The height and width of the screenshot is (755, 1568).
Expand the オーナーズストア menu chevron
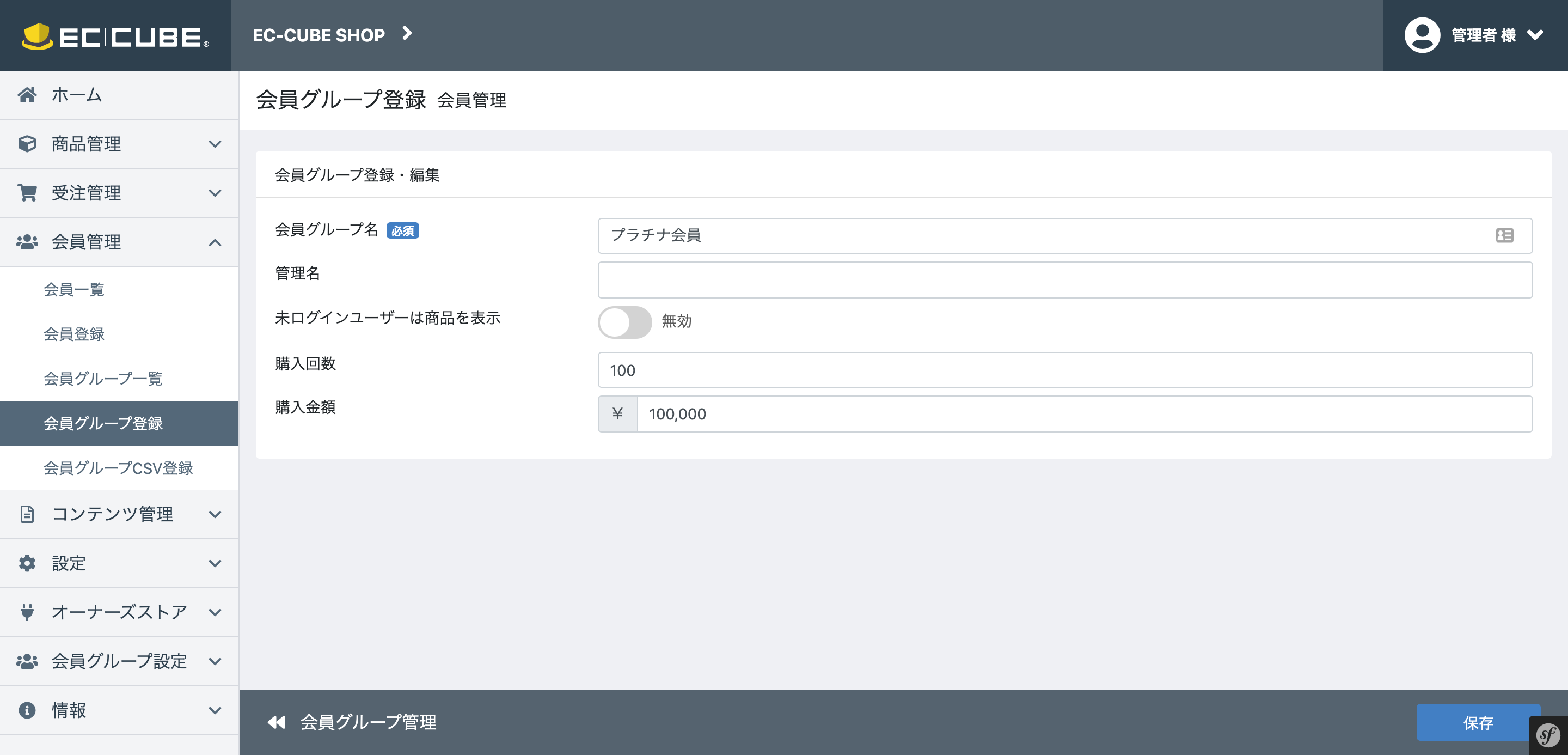pos(215,612)
